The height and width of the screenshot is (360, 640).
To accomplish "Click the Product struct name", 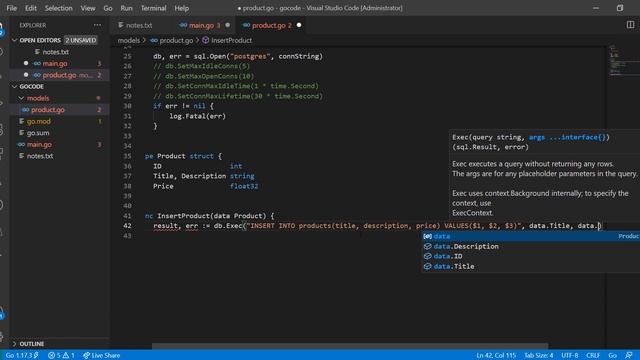I will (171, 156).
